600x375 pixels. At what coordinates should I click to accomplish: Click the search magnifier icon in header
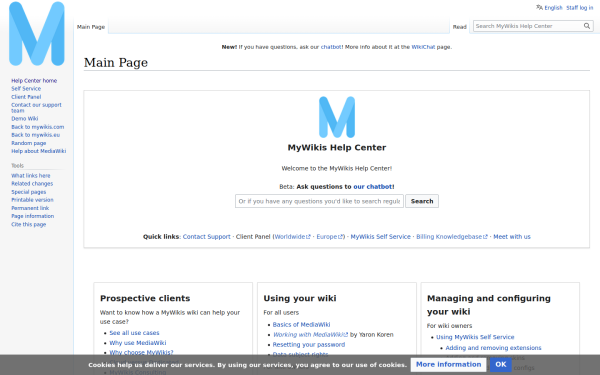(587, 26)
